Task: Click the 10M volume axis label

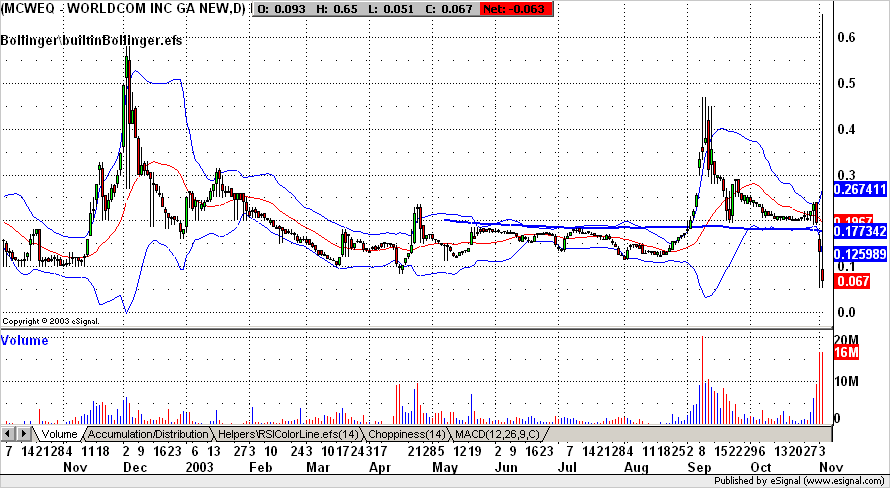Action: pyautogui.click(x=848, y=381)
